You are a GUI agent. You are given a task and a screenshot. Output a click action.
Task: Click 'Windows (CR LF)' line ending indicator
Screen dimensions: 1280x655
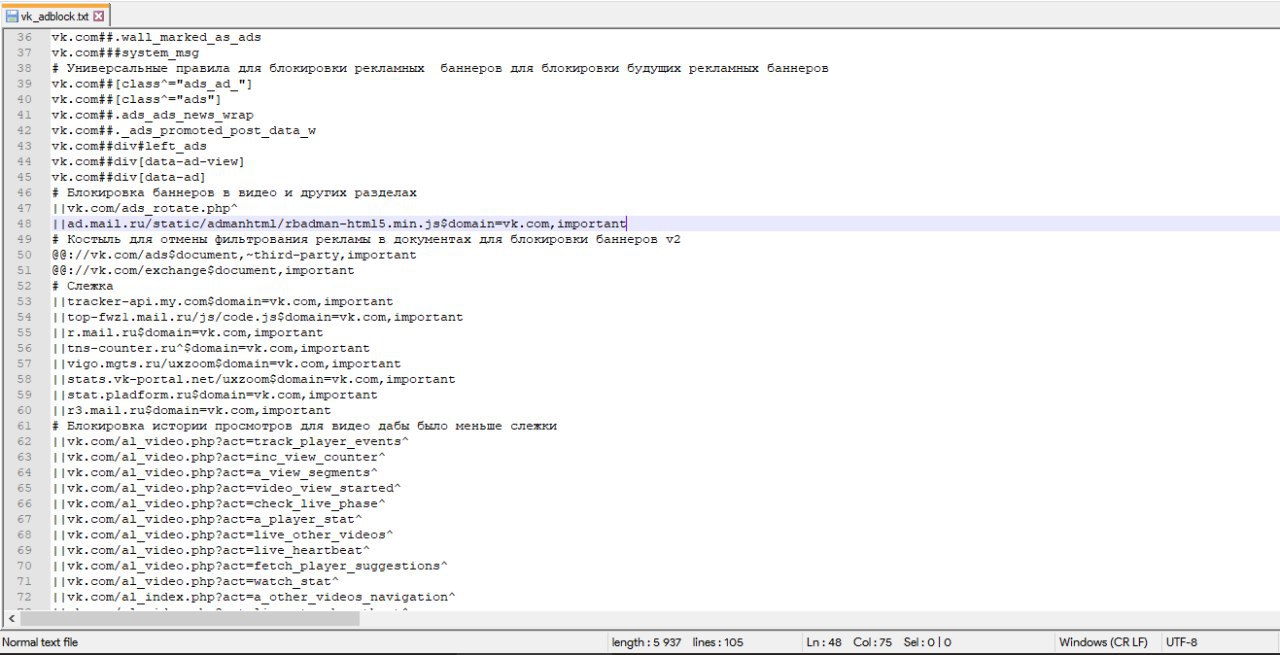click(1103, 642)
